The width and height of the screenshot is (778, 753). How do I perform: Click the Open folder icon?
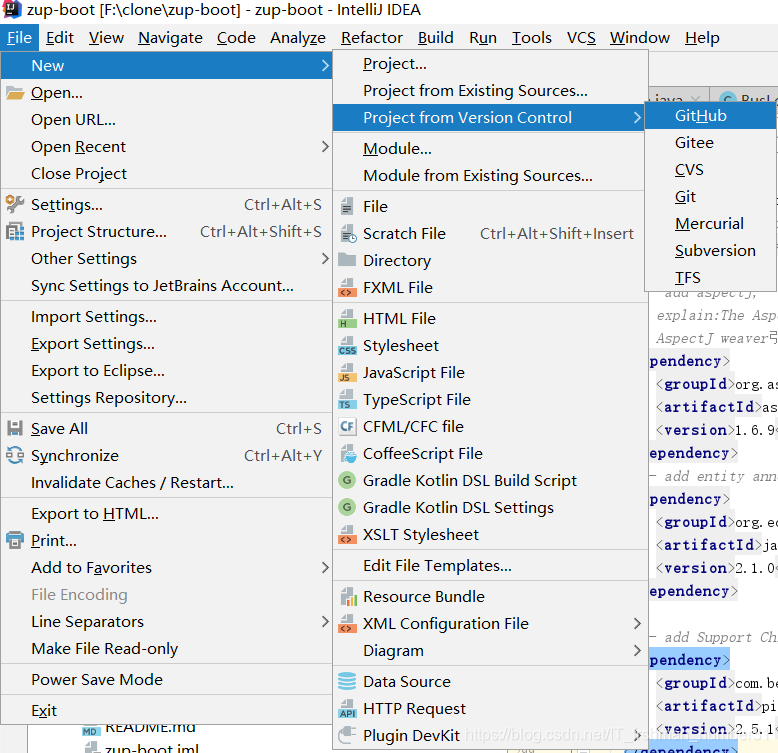(x=15, y=93)
